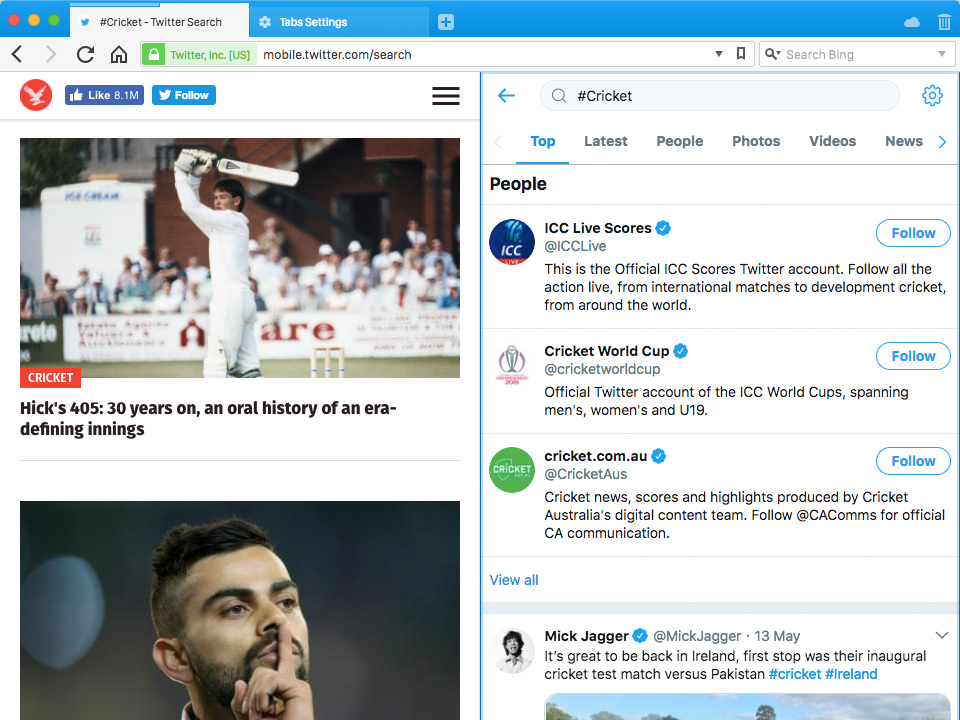Viewport: 960px width, 720px height.
Task: Click the View all people link
Action: click(514, 580)
